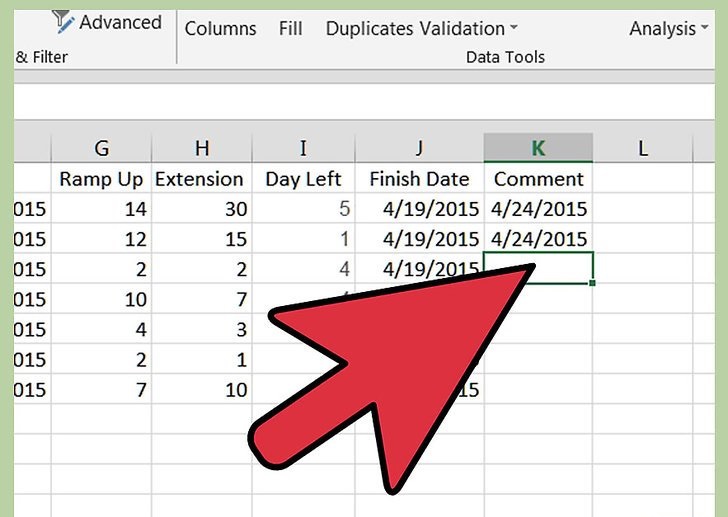Screen dimensions: 728x517
Task: Click Text to Columns button
Action: click(220, 29)
